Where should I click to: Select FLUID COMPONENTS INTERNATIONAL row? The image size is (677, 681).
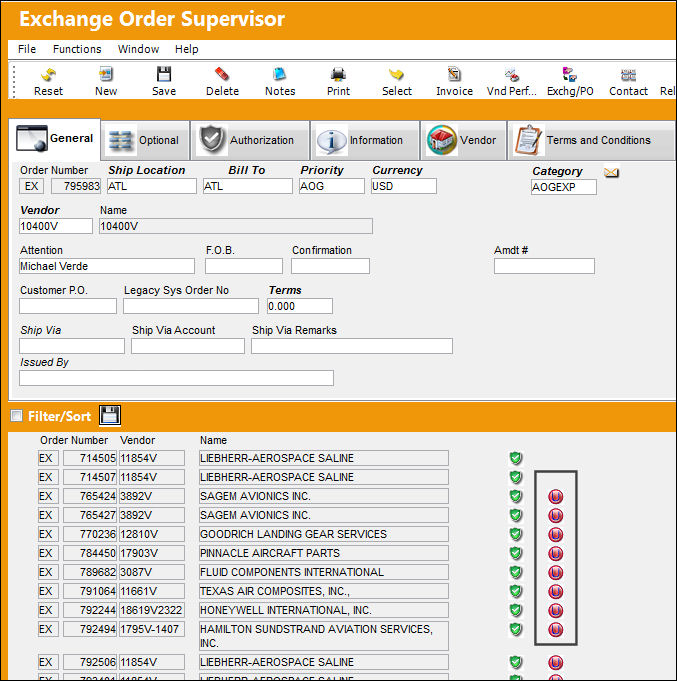tap(324, 572)
